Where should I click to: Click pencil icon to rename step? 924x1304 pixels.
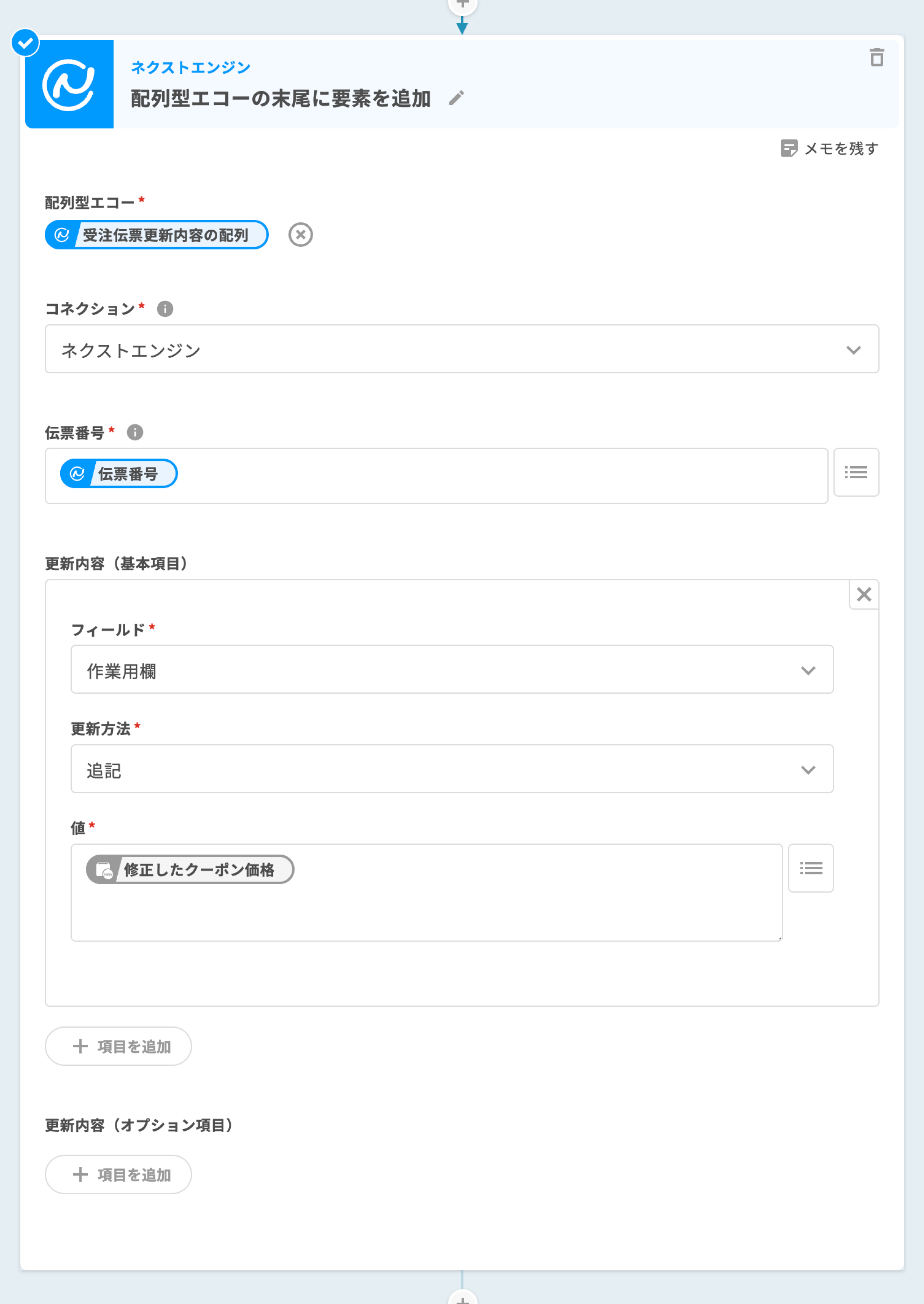(x=456, y=98)
